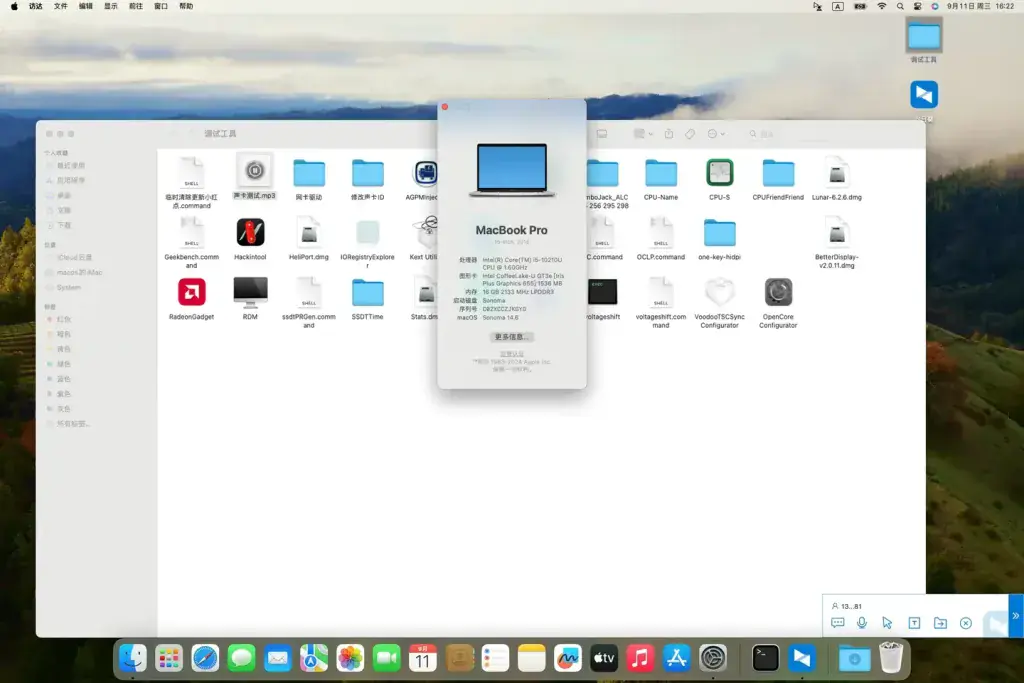End session with the X circle icon

[x=966, y=623]
